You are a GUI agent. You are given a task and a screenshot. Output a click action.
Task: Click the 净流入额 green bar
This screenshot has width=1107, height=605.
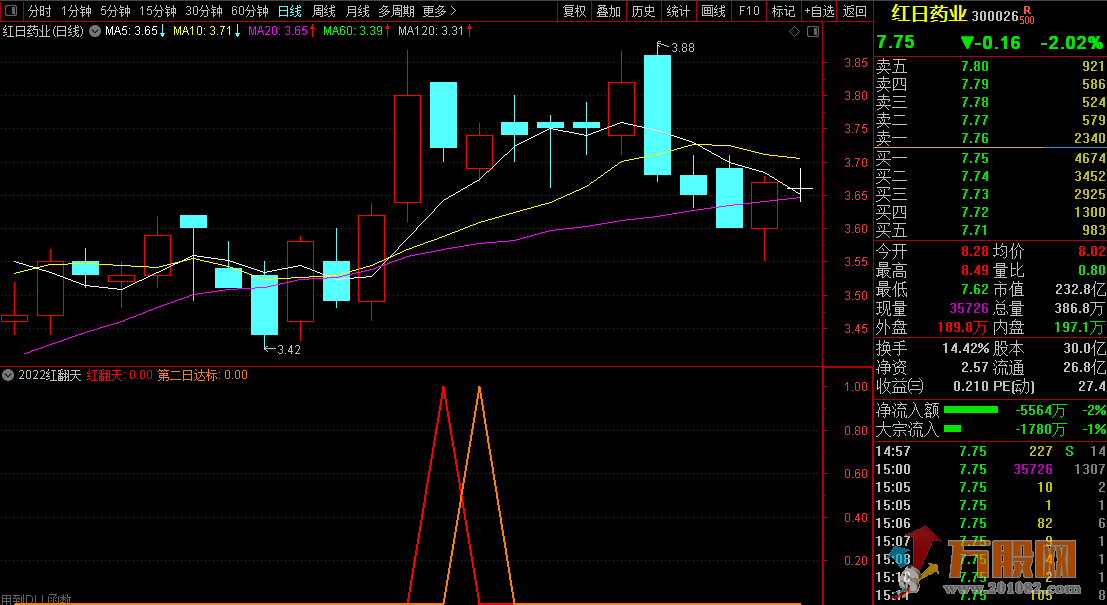tap(971, 410)
